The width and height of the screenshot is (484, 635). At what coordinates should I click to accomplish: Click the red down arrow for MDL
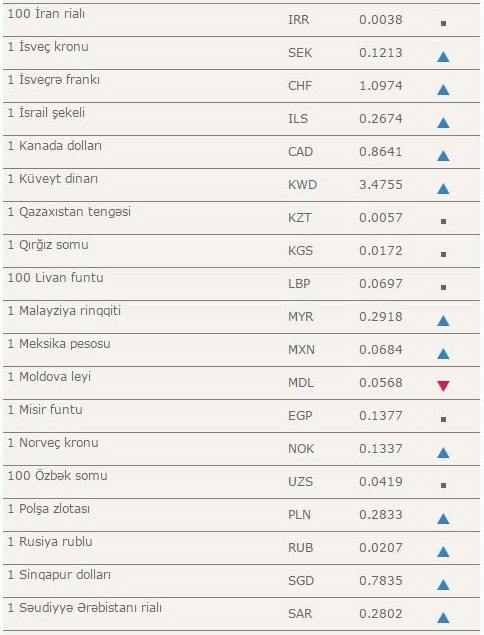(x=443, y=386)
